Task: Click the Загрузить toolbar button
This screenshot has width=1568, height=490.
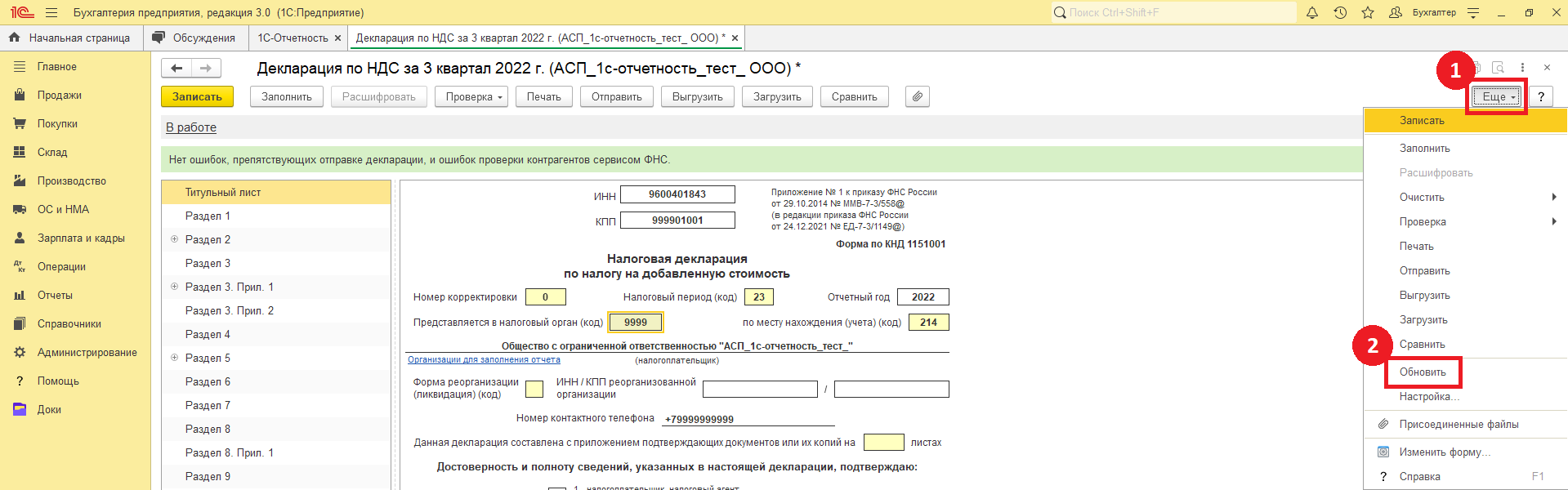Action: click(x=777, y=96)
